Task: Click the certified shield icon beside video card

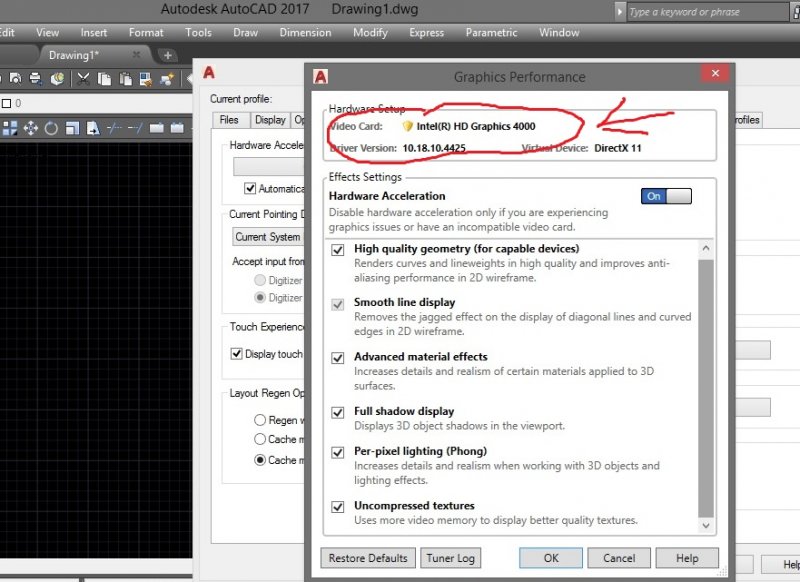Action: point(407,126)
